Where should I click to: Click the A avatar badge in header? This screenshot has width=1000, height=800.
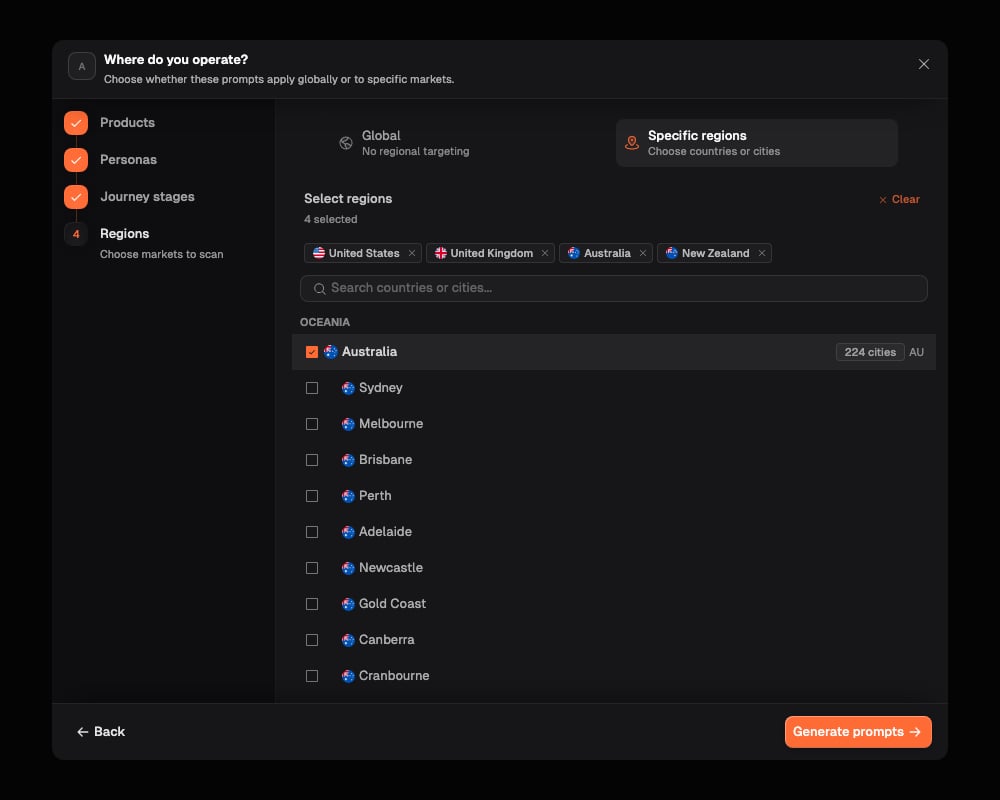coord(82,66)
